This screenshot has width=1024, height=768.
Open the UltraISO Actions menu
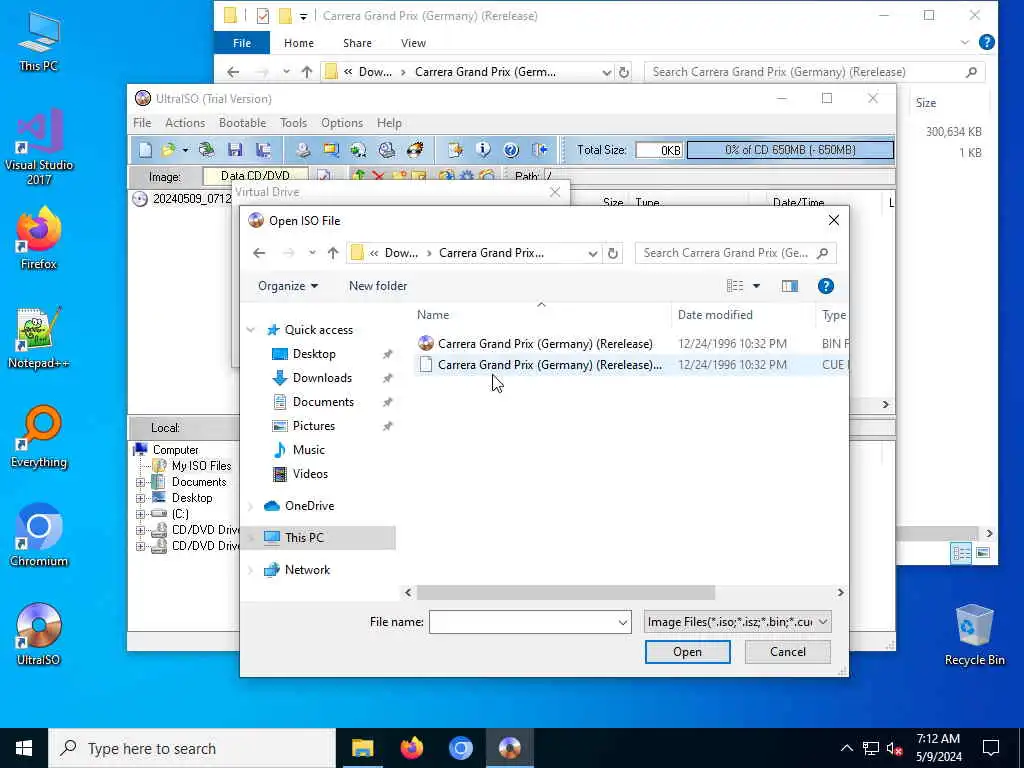(185, 123)
